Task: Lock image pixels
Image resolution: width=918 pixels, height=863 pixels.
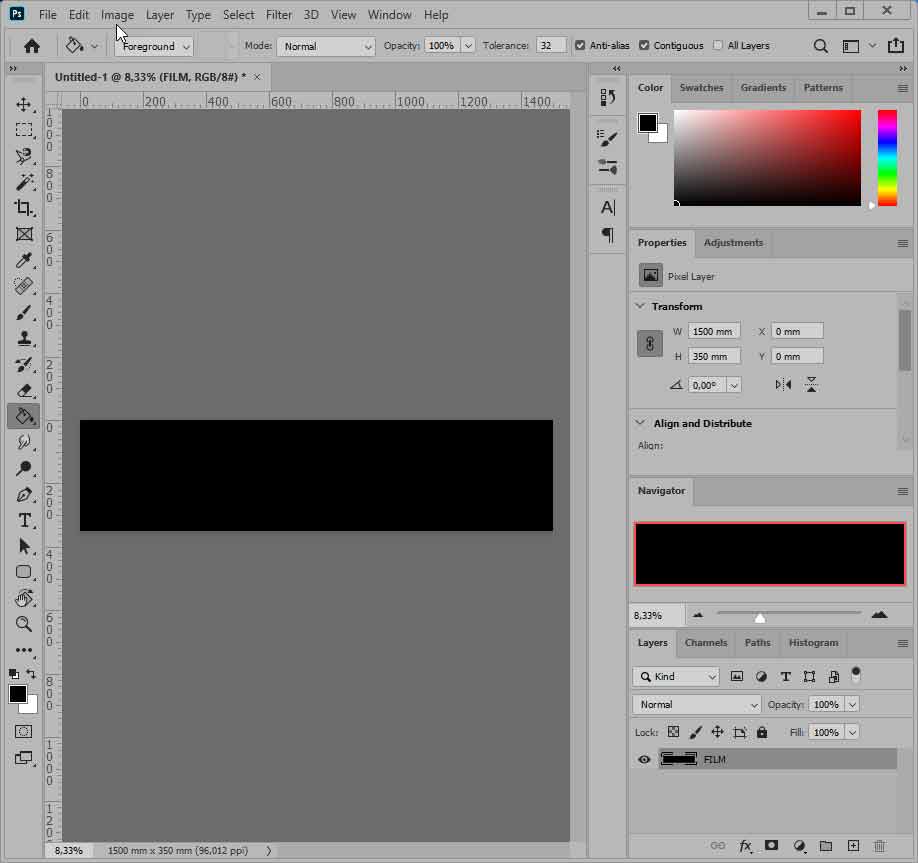Action: 696,732
